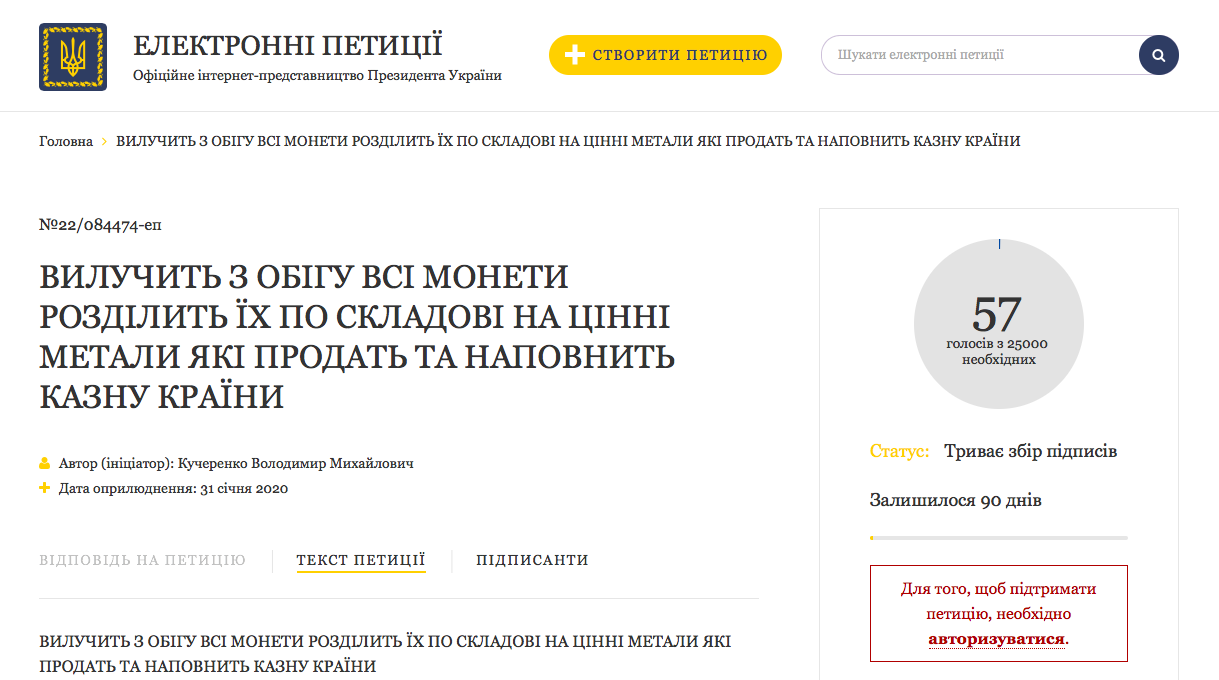Select the ВІДПОВІДЬ НА ПЕТИЦІЮ tab
This screenshot has height=680, width=1219.
click(x=142, y=560)
